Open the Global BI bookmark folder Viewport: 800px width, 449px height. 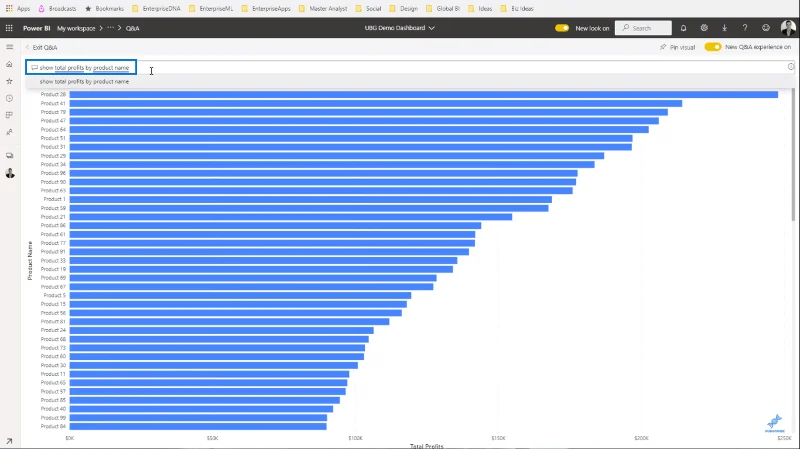tap(443, 9)
